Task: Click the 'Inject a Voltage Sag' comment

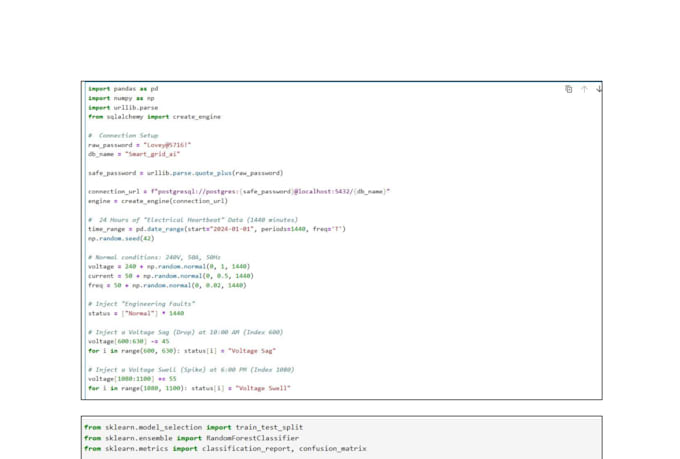Action: click(x=186, y=332)
